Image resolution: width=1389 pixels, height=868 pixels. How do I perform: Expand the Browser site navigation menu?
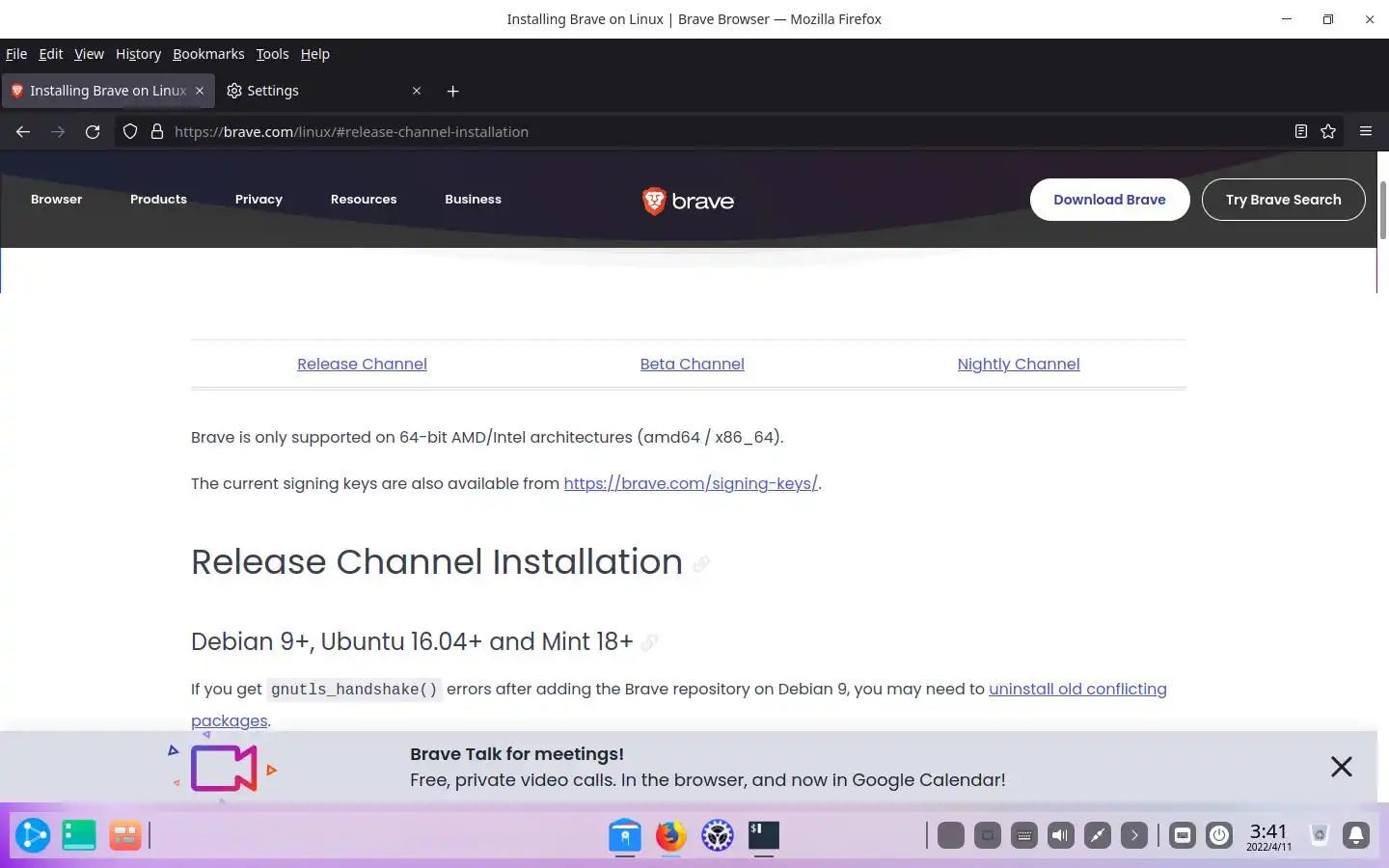coord(56,200)
